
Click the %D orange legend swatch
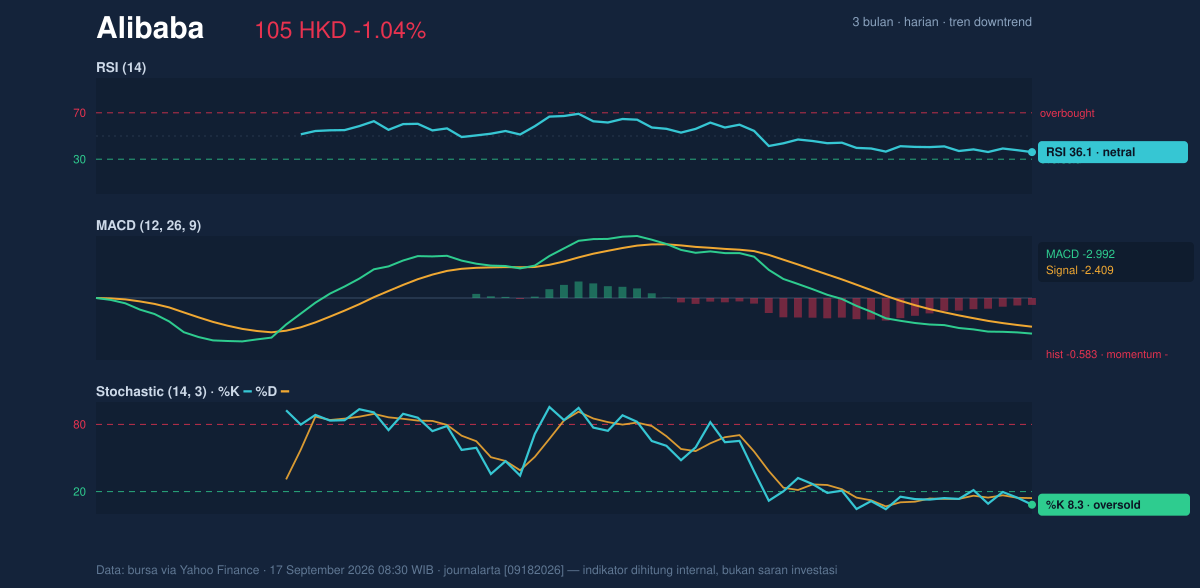[x=285, y=392]
